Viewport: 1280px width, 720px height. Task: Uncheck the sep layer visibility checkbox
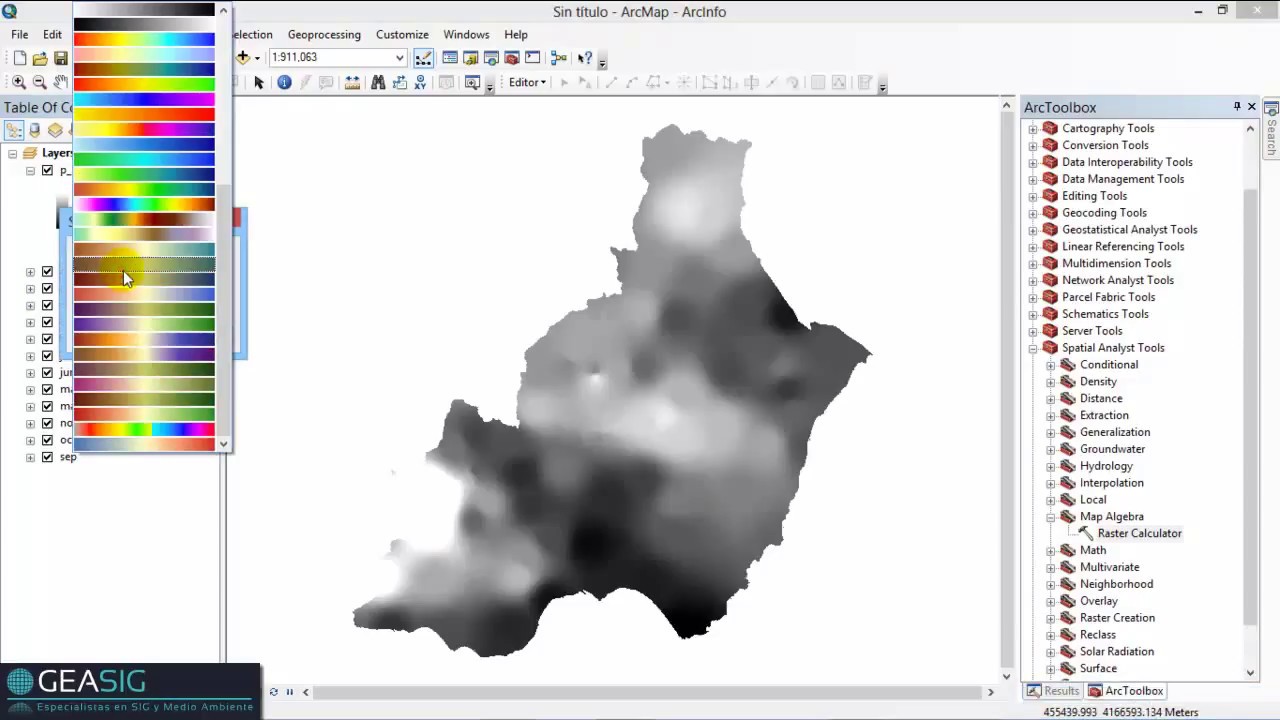tap(47, 457)
